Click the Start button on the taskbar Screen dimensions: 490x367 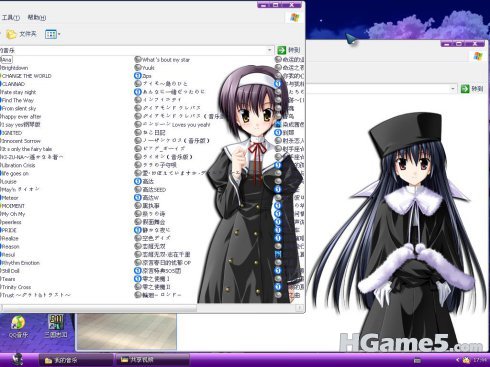coord(17,359)
